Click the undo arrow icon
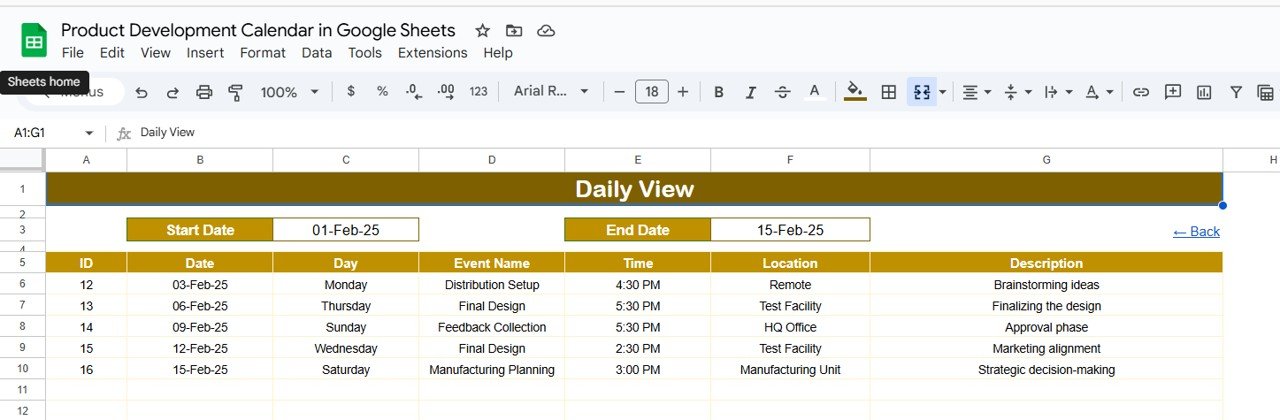Screen dimensions: 1280x420 pyautogui.click(x=141, y=92)
